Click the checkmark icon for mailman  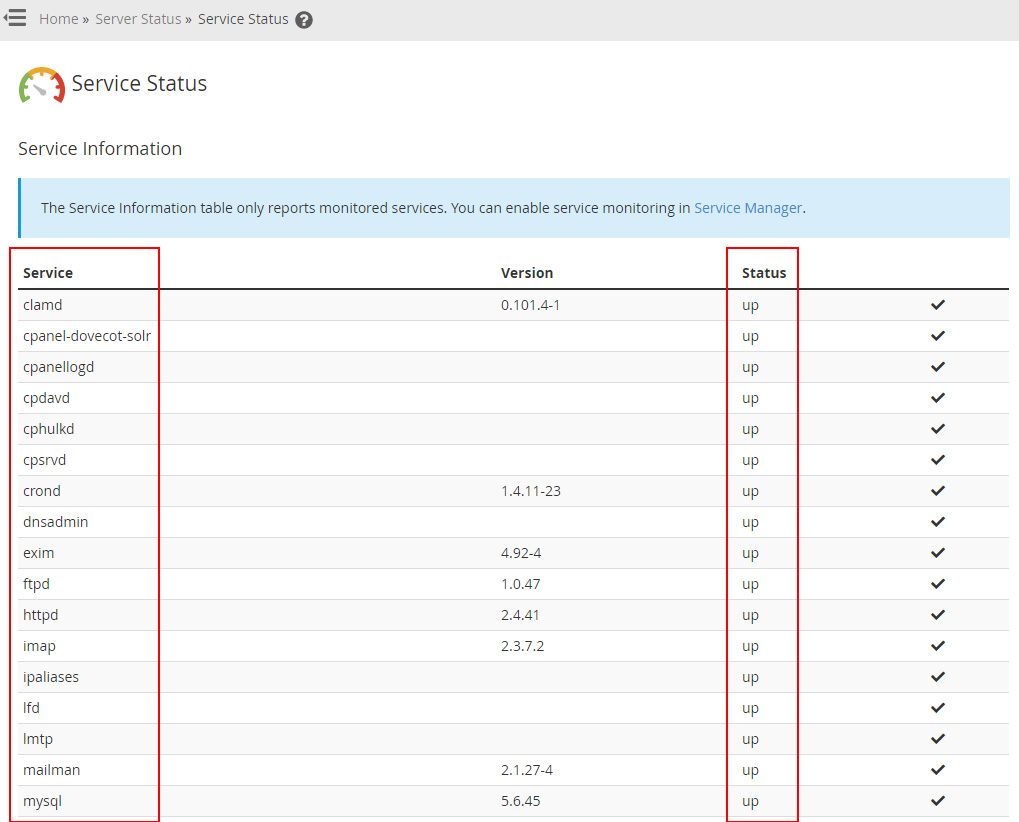937,770
